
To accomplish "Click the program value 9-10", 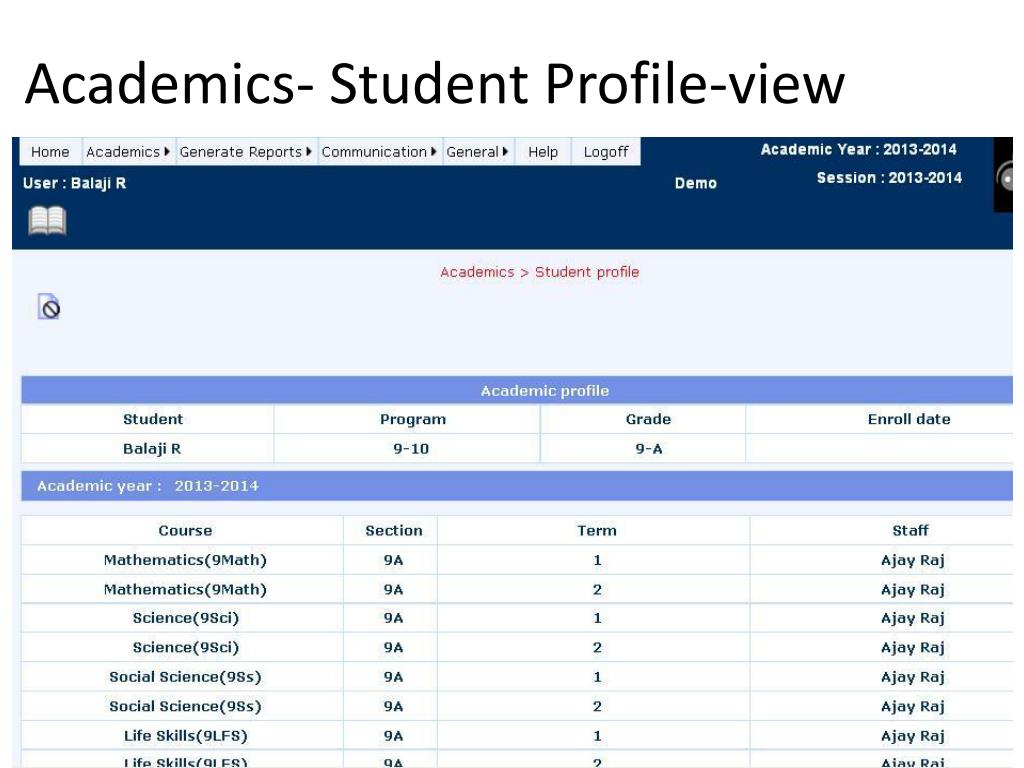I will (x=411, y=449).
